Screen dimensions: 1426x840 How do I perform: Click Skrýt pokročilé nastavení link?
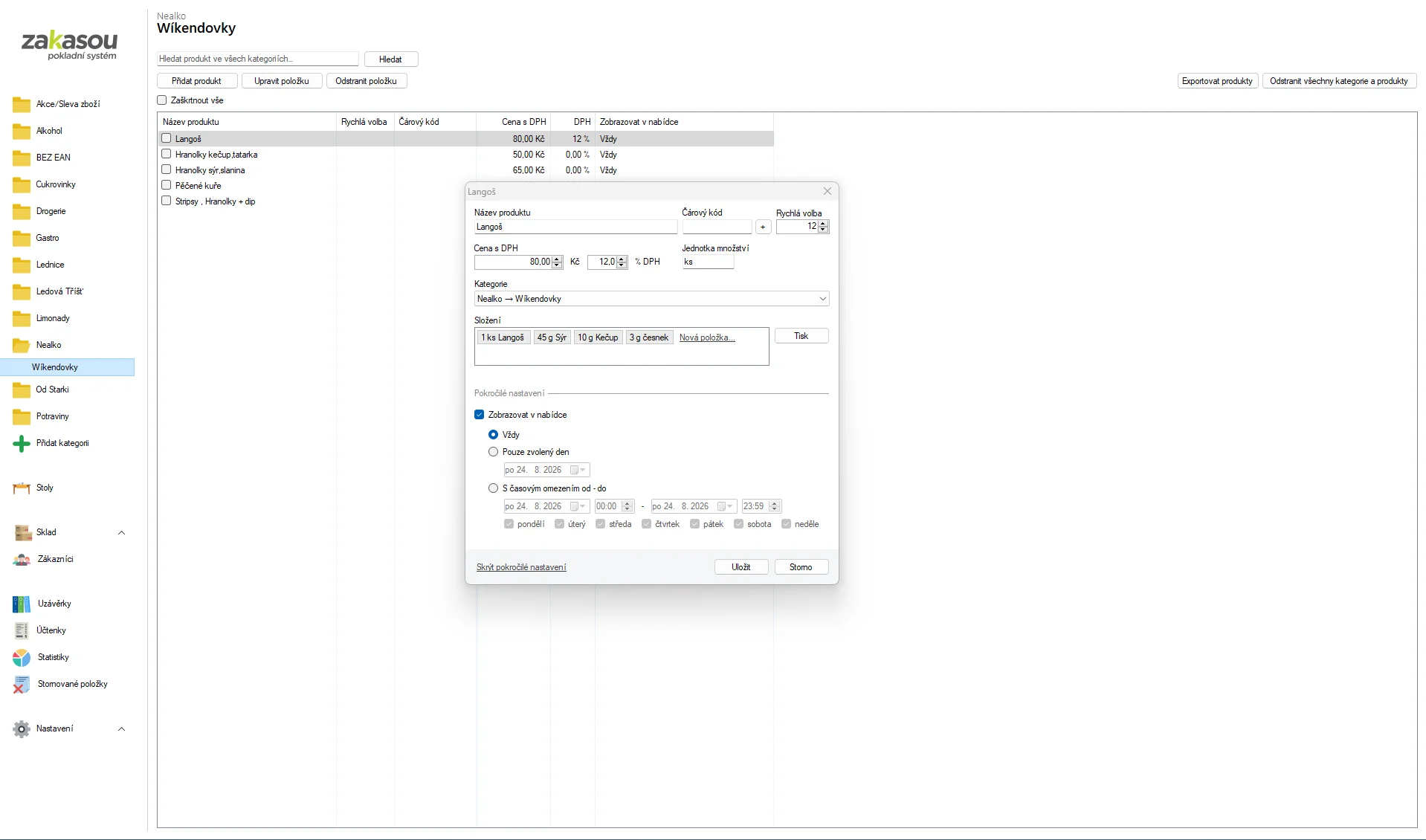pyautogui.click(x=521, y=567)
